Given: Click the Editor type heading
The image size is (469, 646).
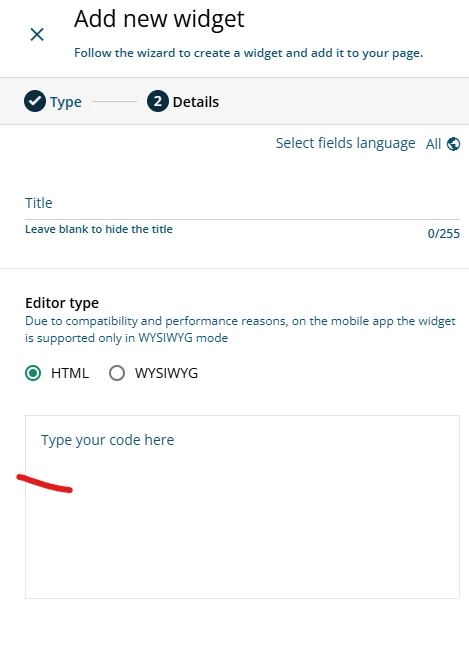Looking at the screenshot, I should (62, 303).
